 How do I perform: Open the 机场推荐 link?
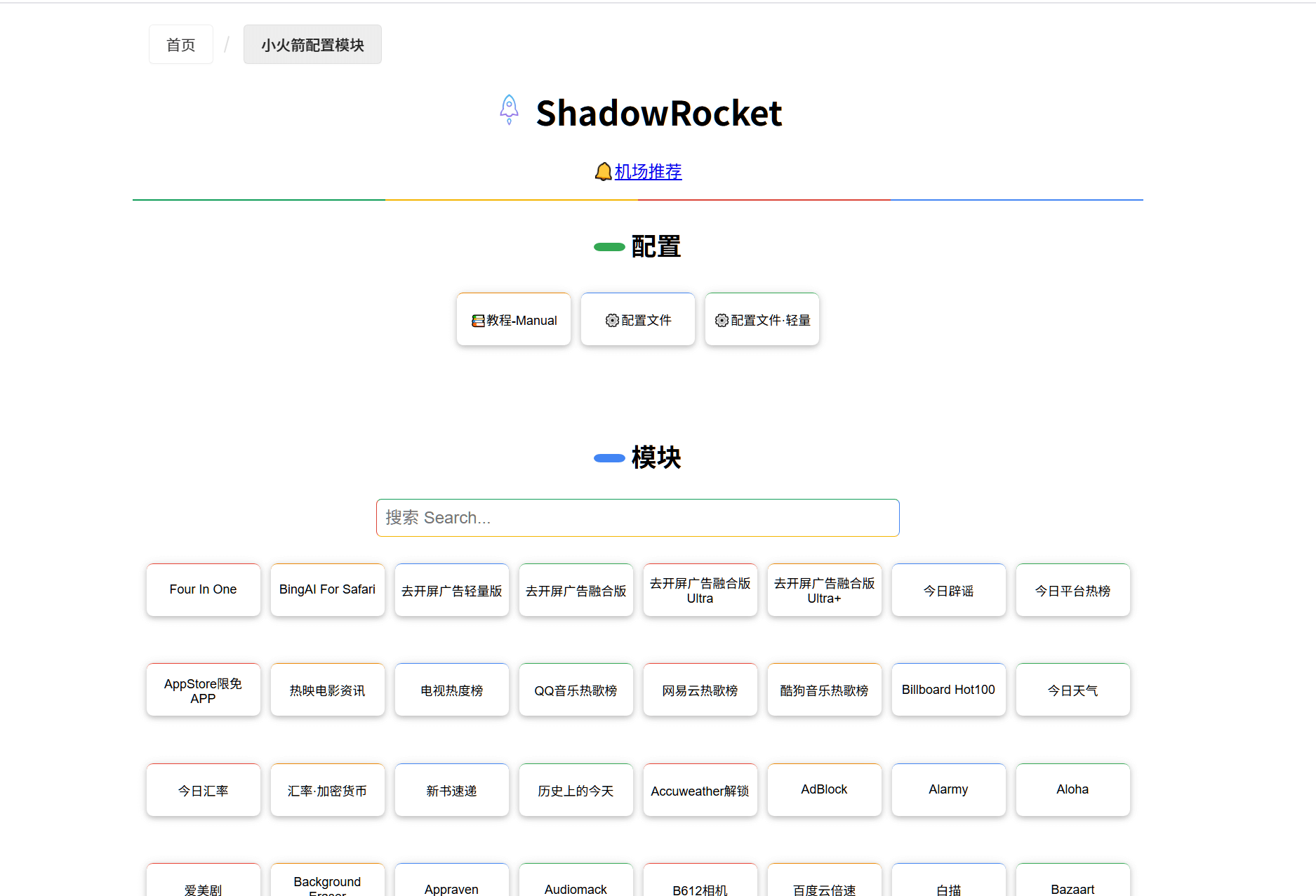(648, 172)
